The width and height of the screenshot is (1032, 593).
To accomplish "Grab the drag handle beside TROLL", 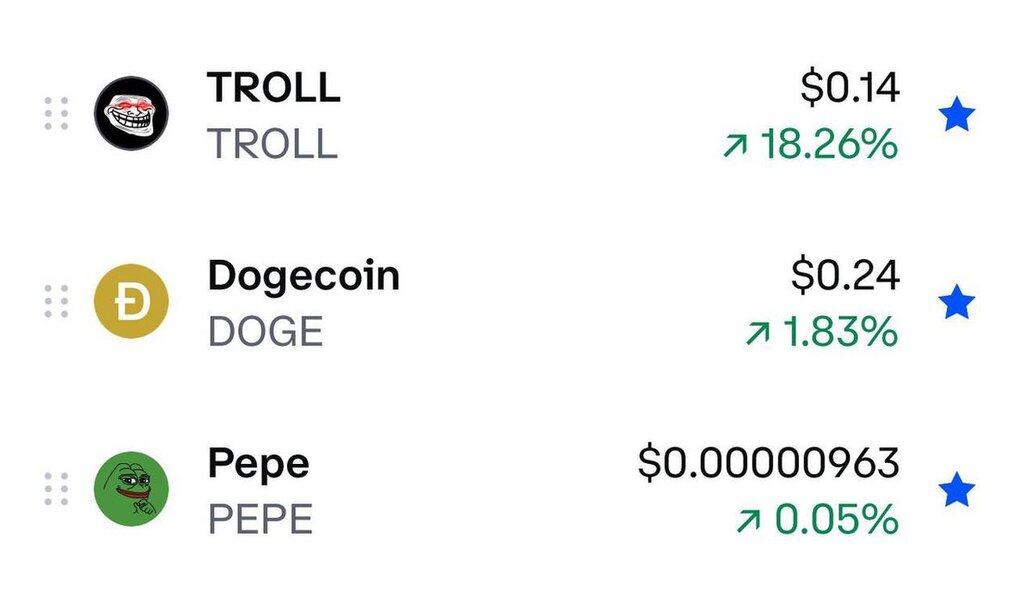I will [x=56, y=113].
